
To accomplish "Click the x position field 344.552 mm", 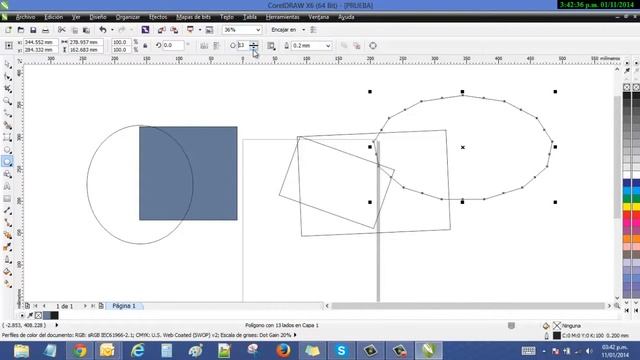I will 40,42.
